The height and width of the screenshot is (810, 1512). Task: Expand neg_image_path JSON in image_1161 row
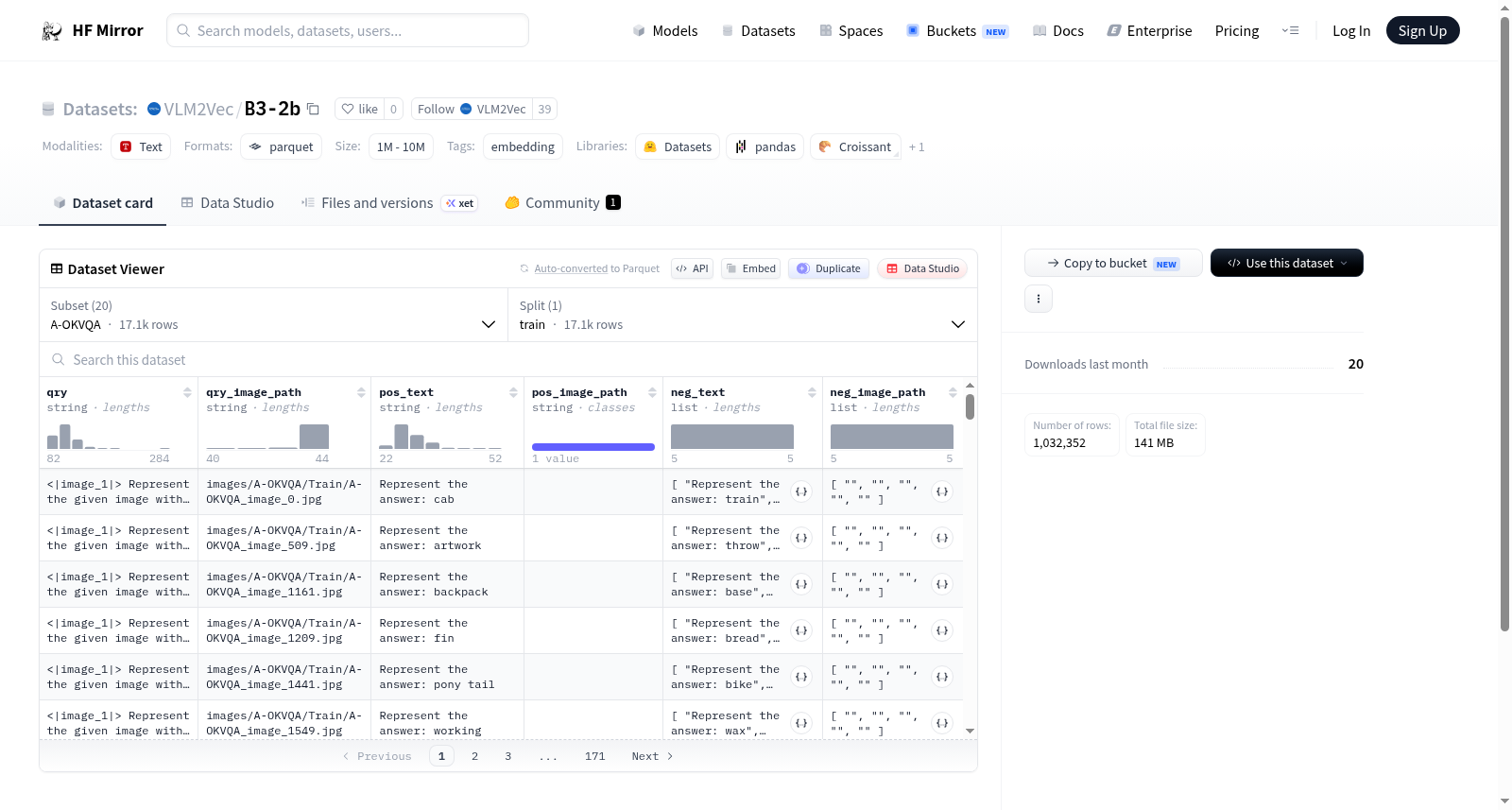click(x=942, y=584)
